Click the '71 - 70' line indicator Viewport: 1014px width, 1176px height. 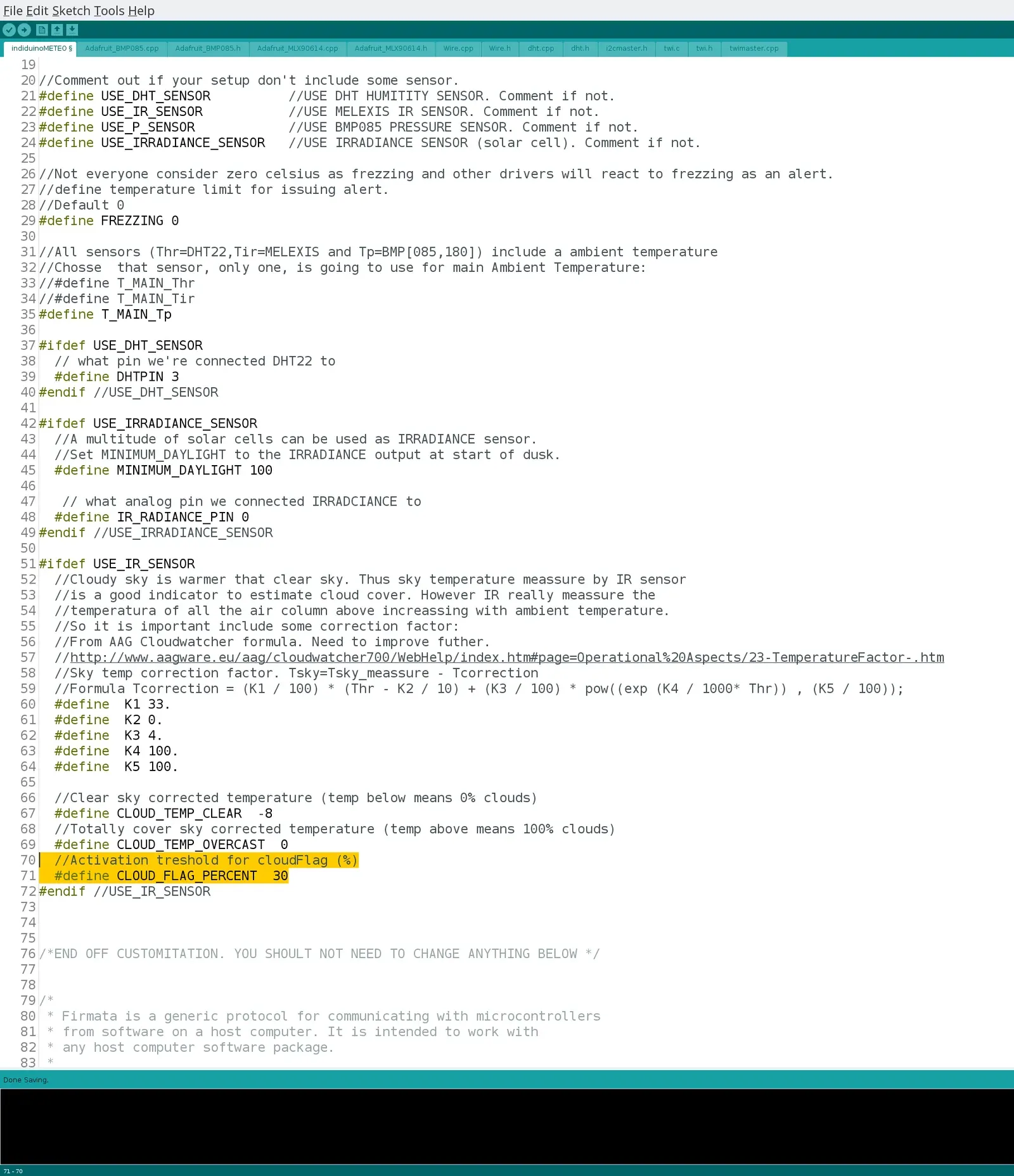[x=13, y=1171]
